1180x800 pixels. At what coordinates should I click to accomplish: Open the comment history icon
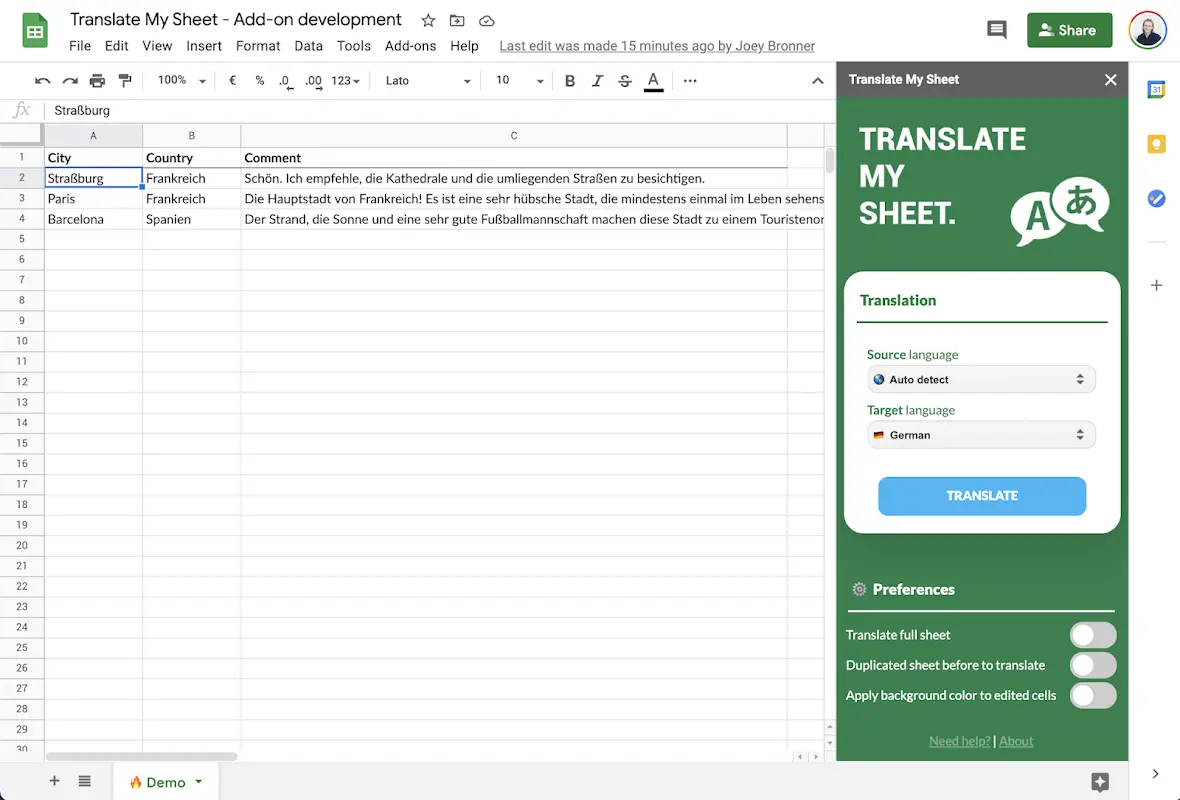[996, 30]
